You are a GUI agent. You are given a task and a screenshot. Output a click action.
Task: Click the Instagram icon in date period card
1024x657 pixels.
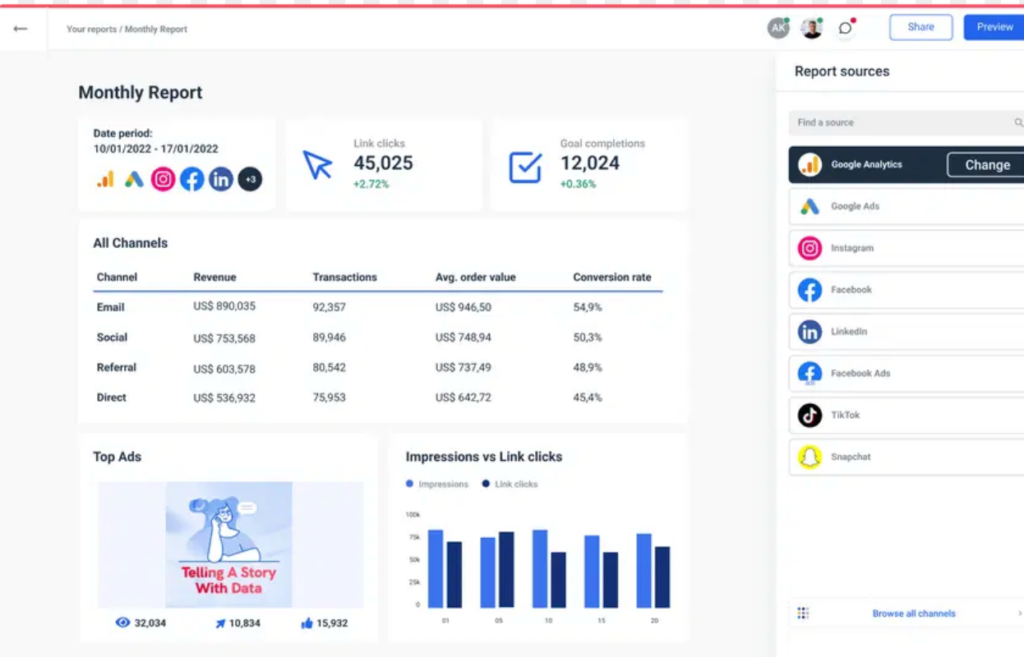pyautogui.click(x=163, y=179)
